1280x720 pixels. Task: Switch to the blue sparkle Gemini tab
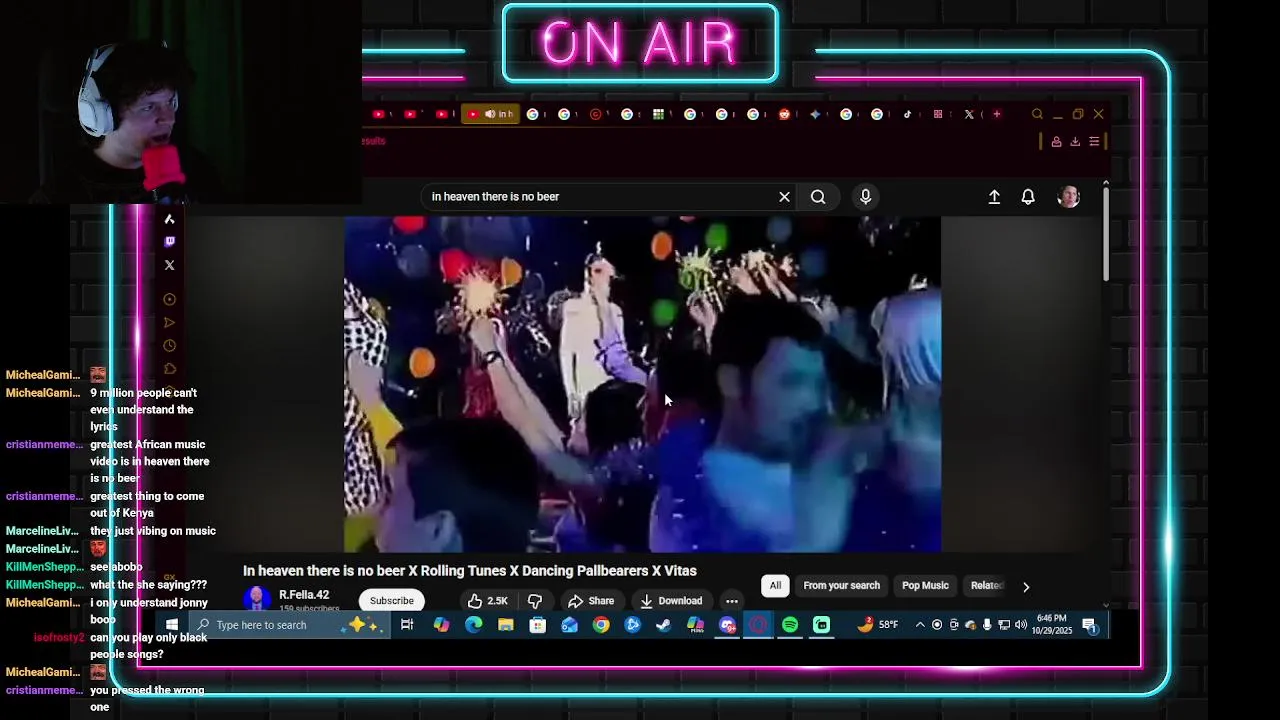815,114
